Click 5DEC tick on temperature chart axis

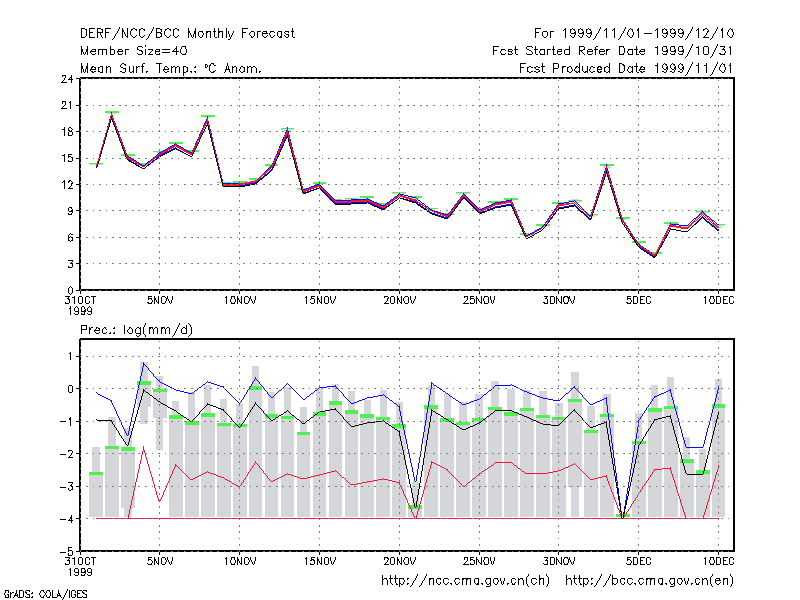tap(639, 301)
